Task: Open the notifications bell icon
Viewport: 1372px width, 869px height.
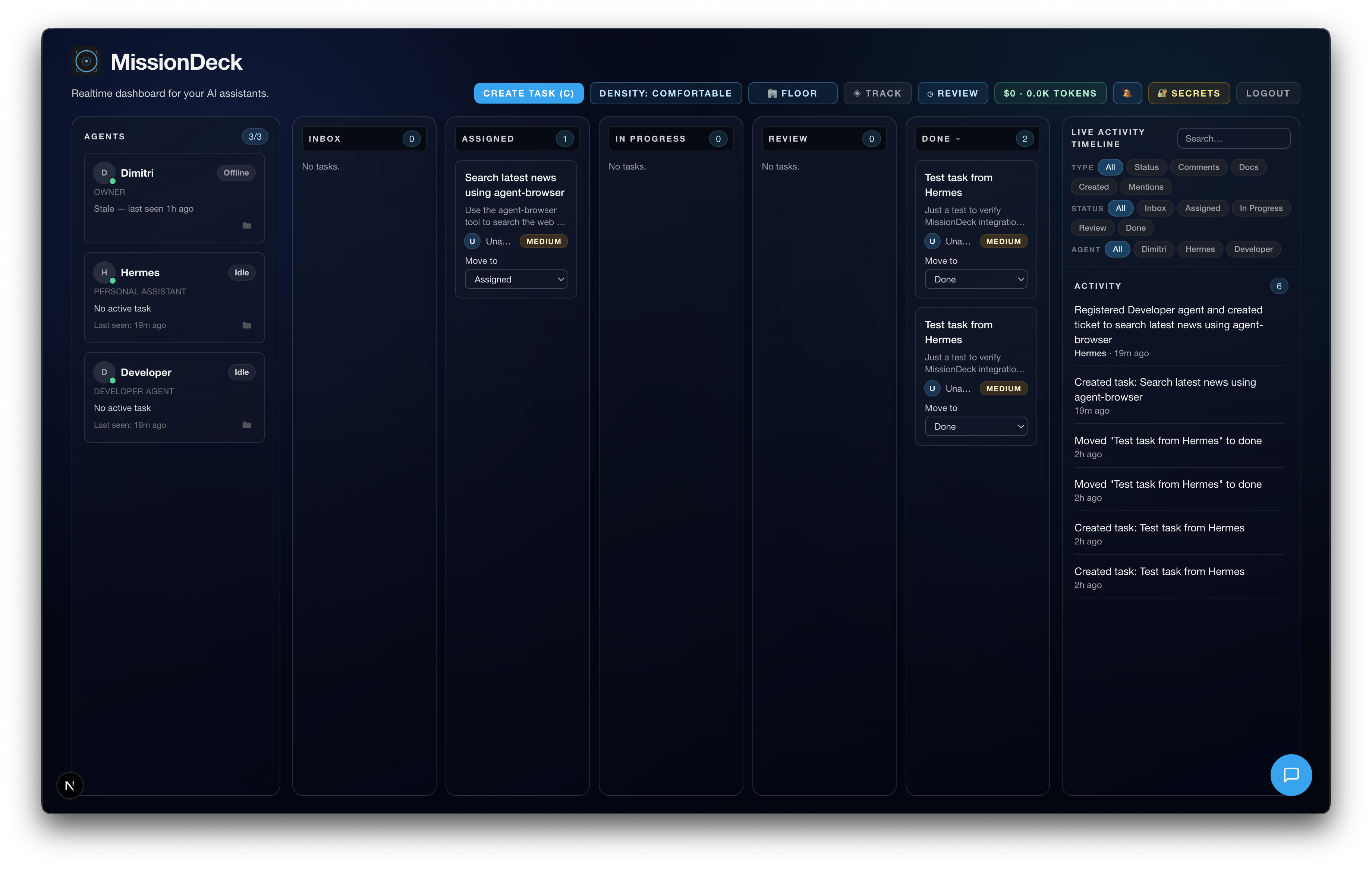Action: [x=1126, y=93]
